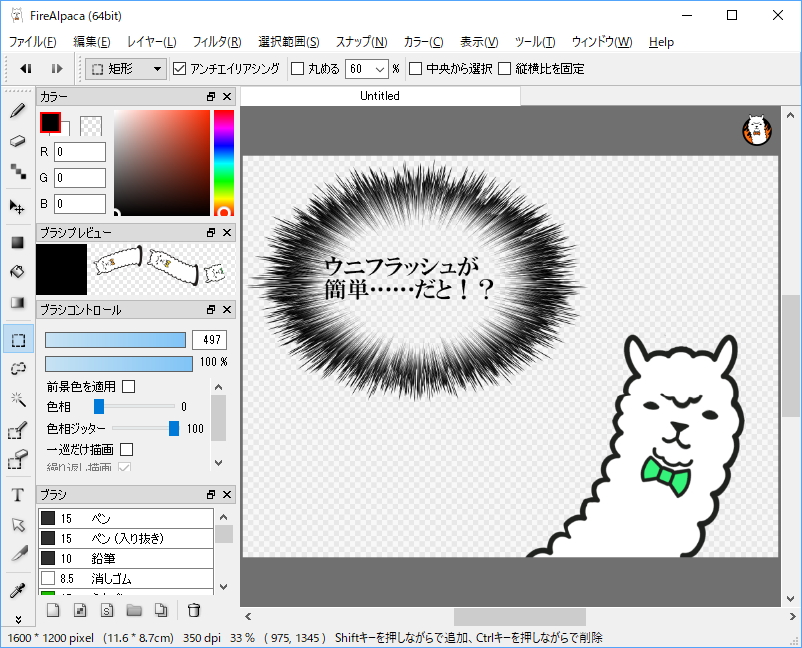The height and width of the screenshot is (648, 802).
Task: Select the rectangular Selection tool
Action: click(18, 339)
